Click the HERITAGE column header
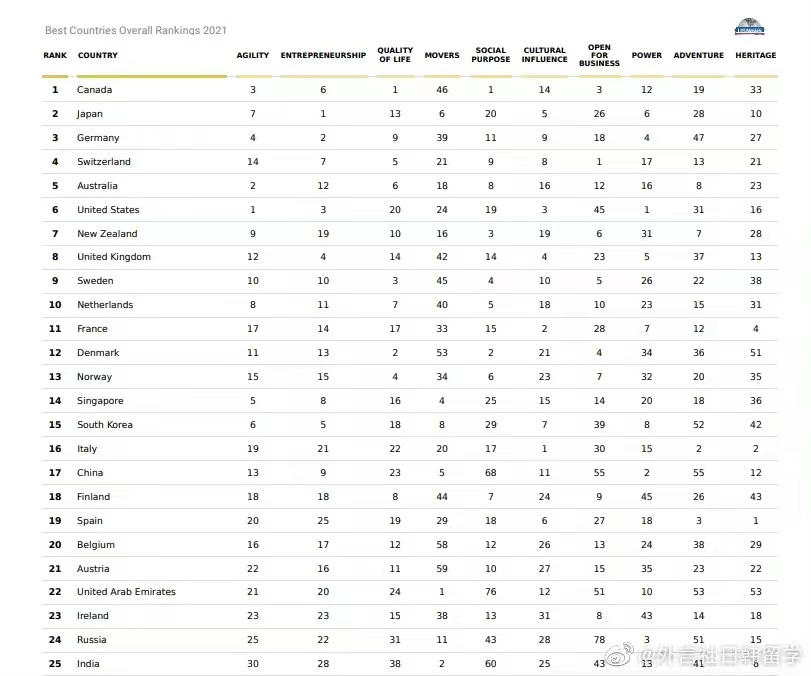The height and width of the screenshot is (676, 811). (755, 55)
